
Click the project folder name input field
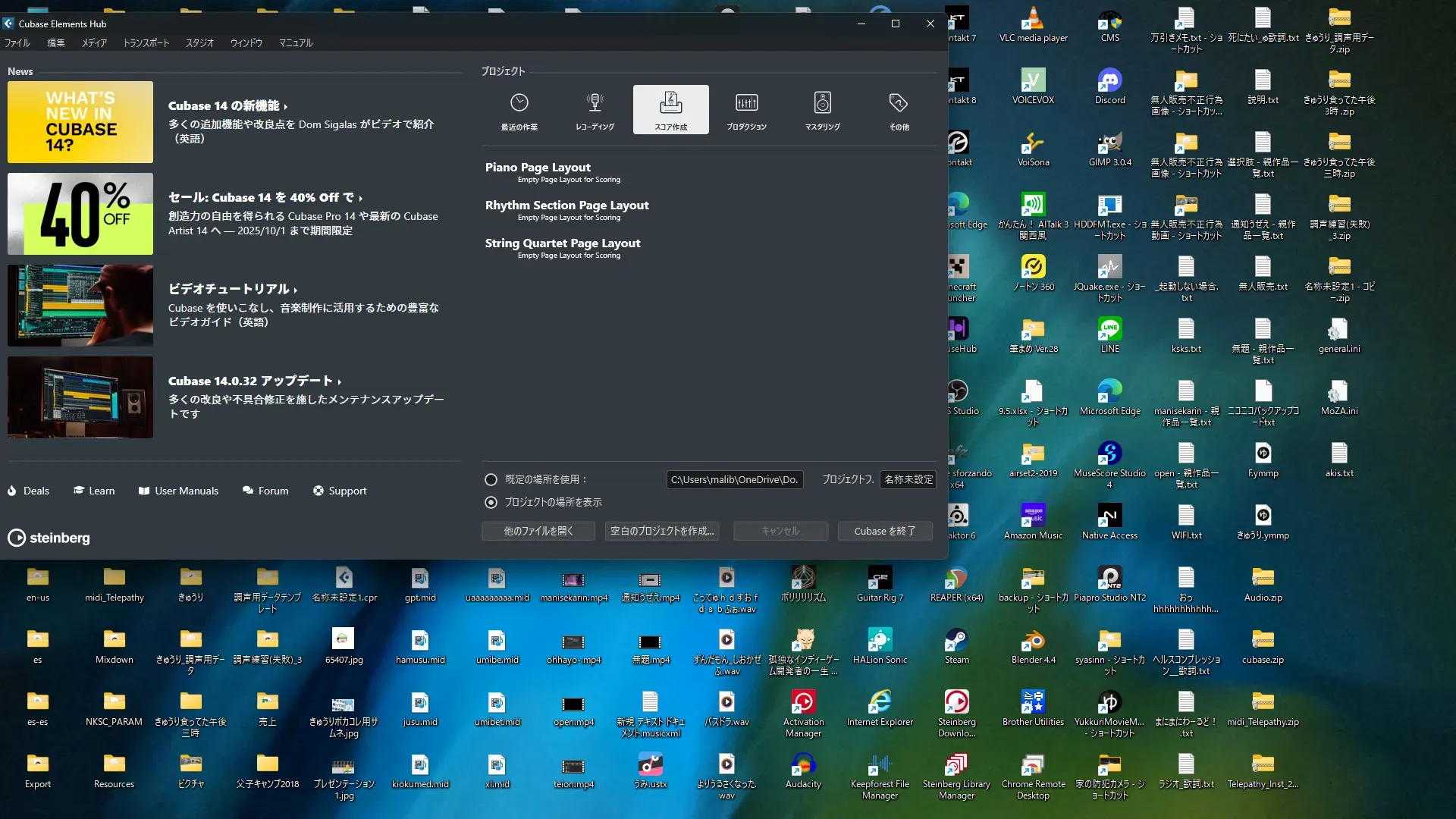point(908,479)
